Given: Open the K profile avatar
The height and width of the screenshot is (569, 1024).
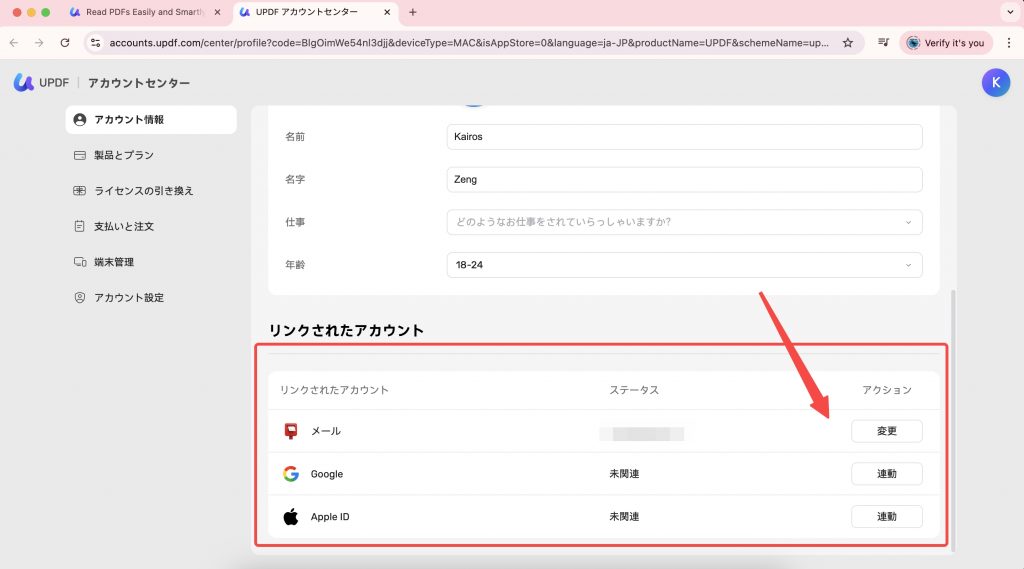Looking at the screenshot, I should click(995, 82).
